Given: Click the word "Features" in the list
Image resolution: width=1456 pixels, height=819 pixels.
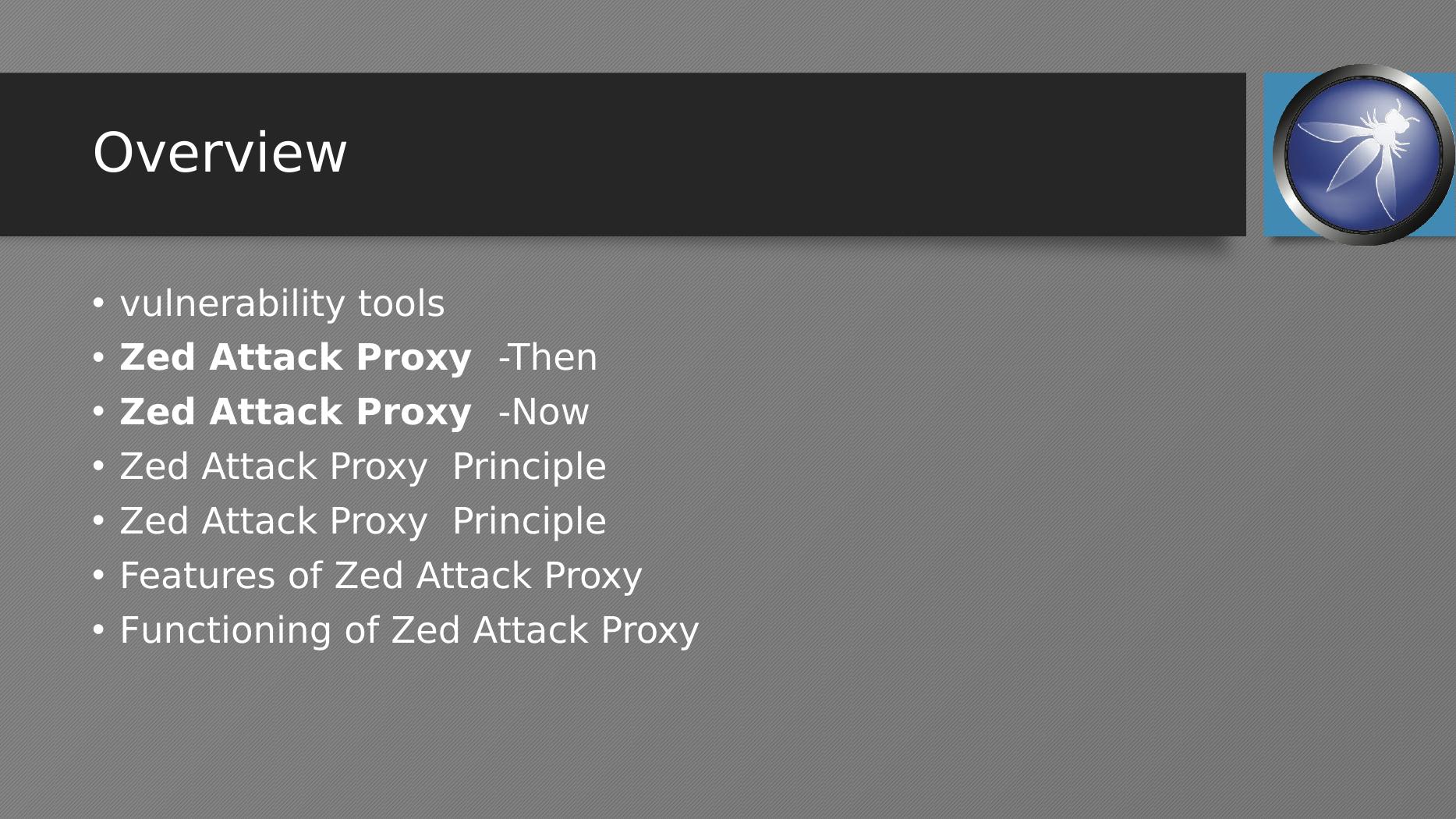Looking at the screenshot, I should coord(197,576).
